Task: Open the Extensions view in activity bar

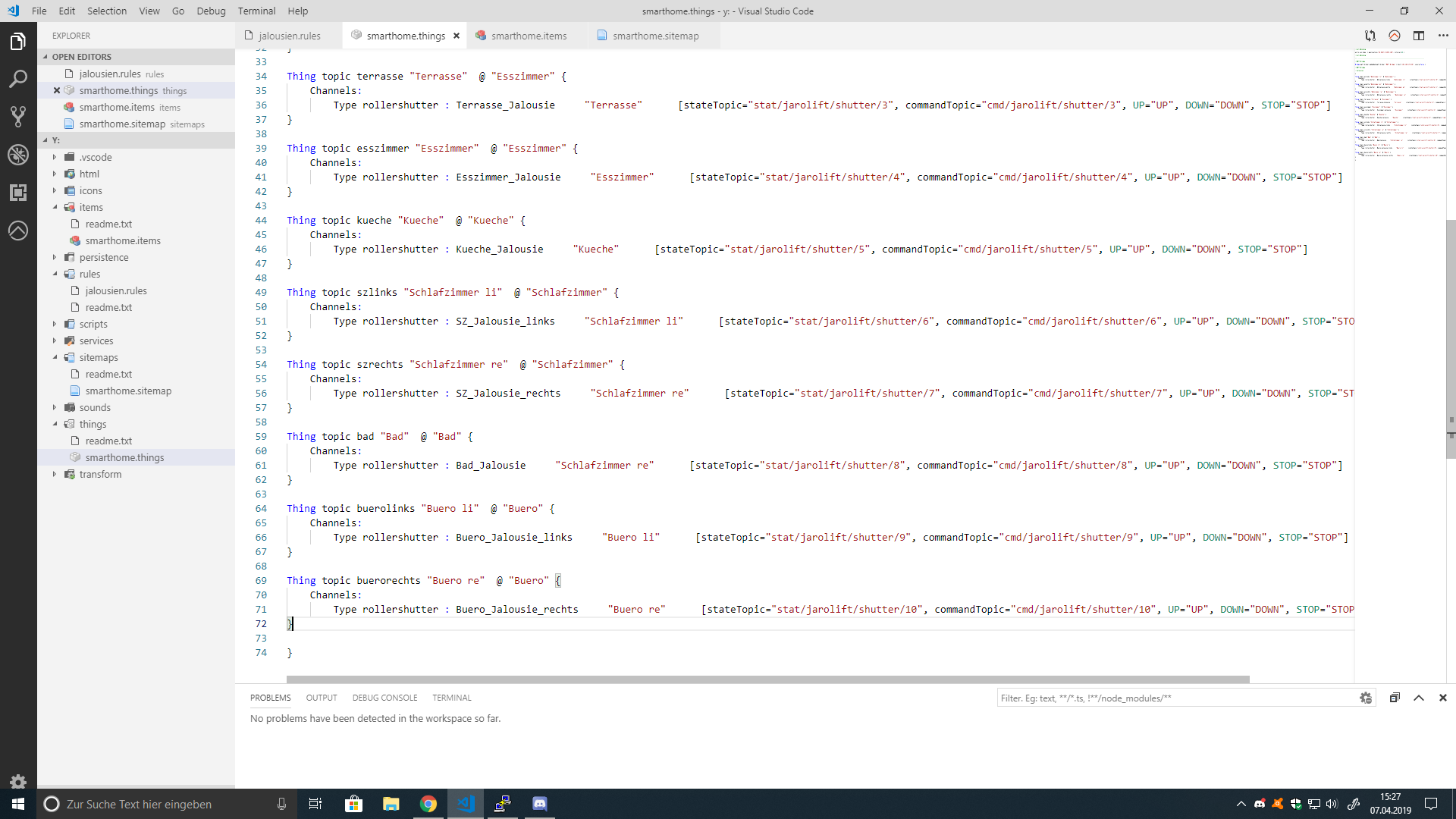Action: 18,193
